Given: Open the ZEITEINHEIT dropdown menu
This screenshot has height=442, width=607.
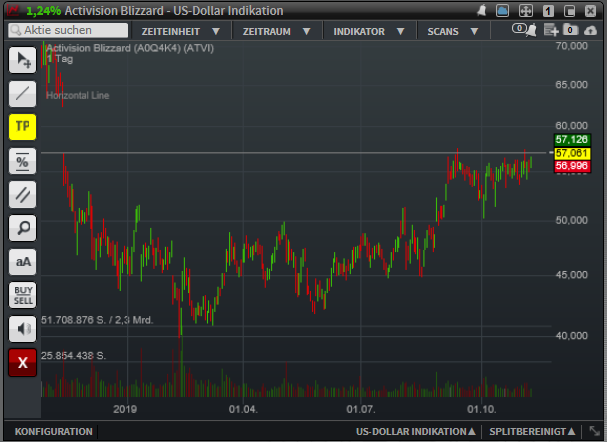Looking at the screenshot, I should [x=181, y=31].
